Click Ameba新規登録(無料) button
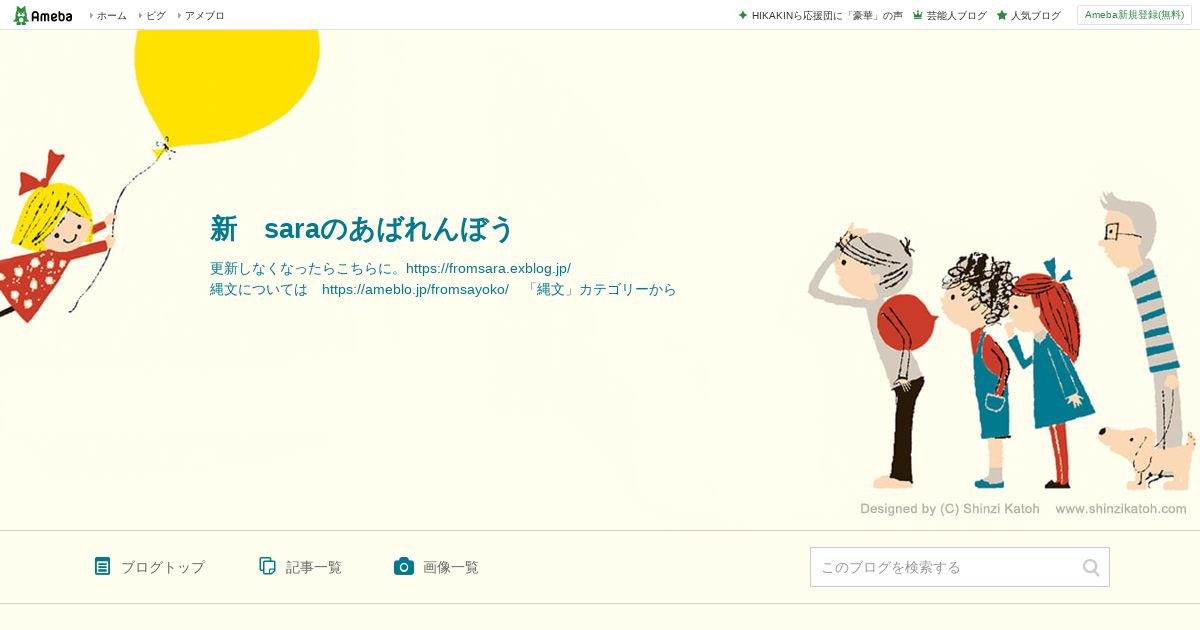 pyautogui.click(x=1134, y=15)
